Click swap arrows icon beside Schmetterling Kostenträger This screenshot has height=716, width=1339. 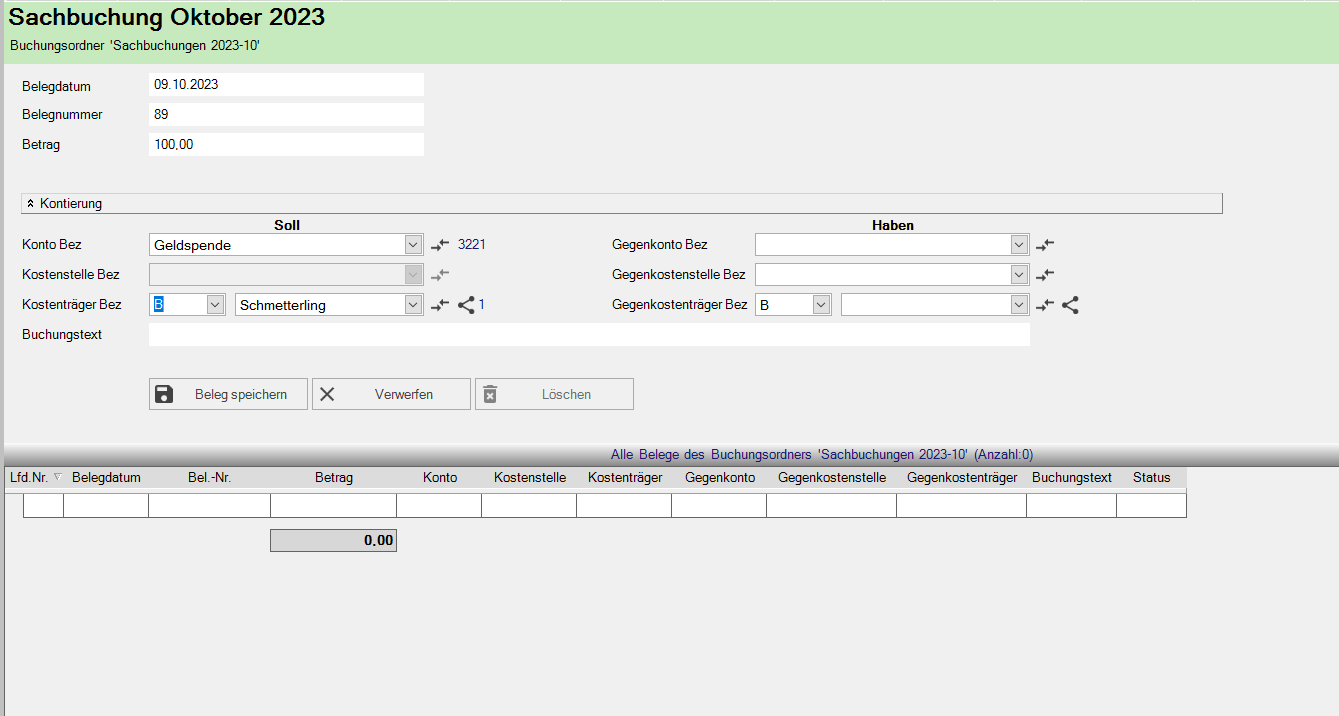tap(440, 306)
